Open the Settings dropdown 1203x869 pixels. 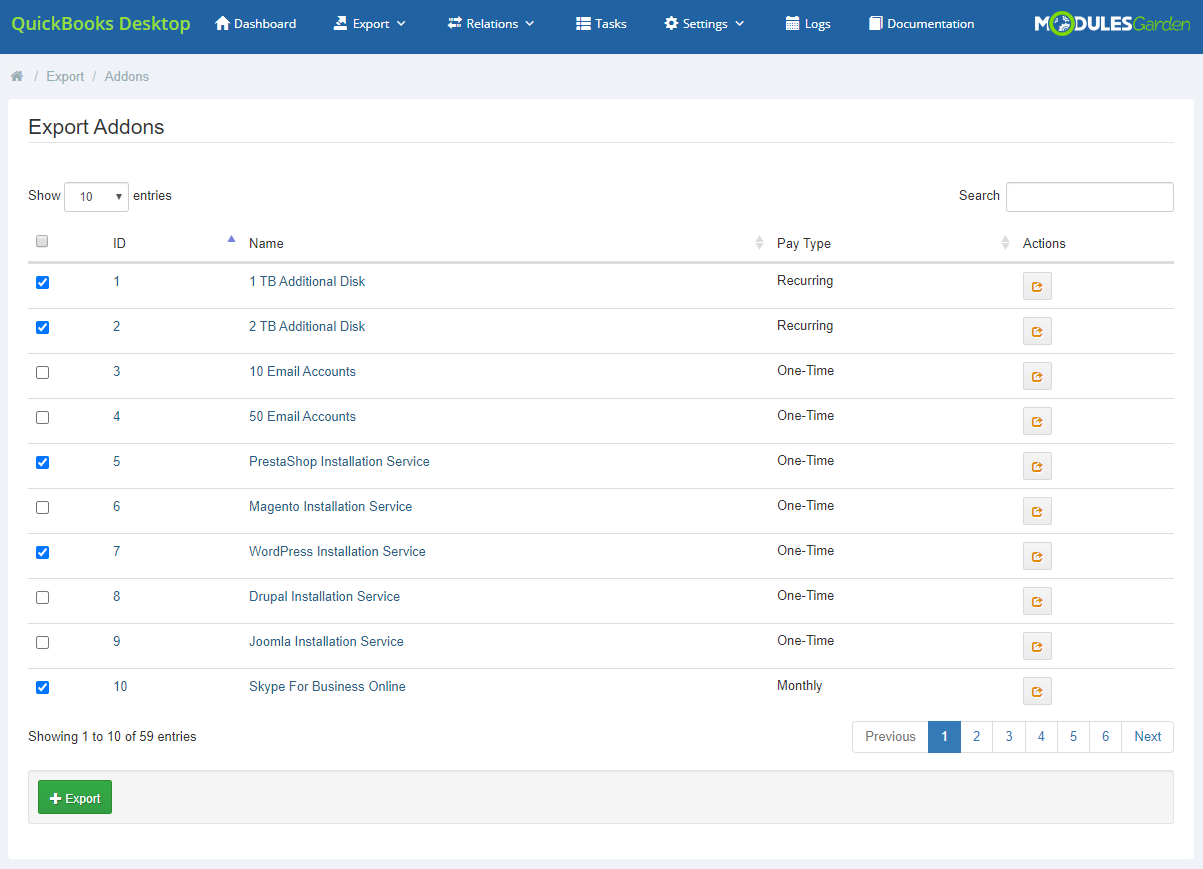point(704,23)
